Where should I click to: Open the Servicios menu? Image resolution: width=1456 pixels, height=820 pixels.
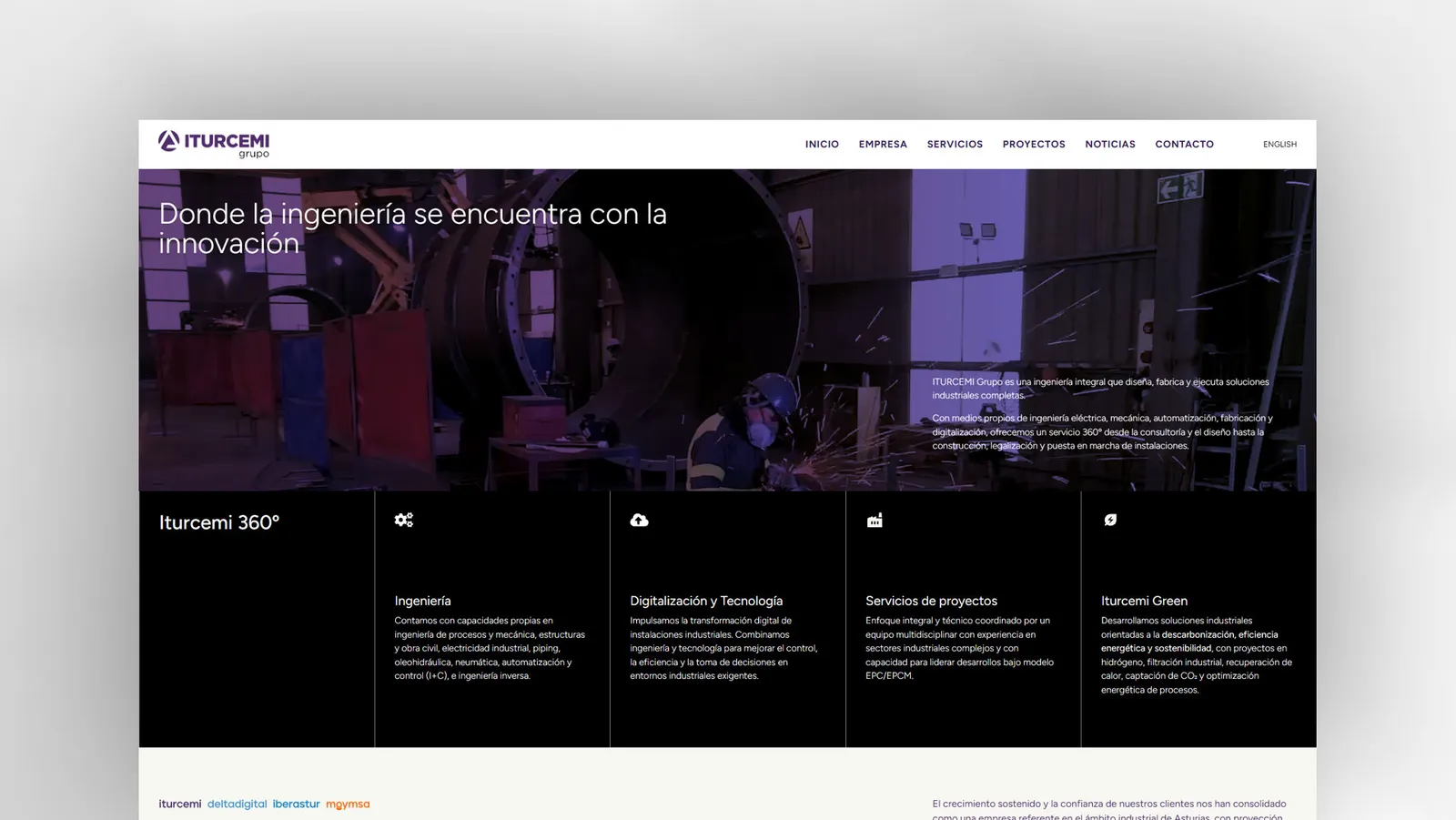coord(955,144)
